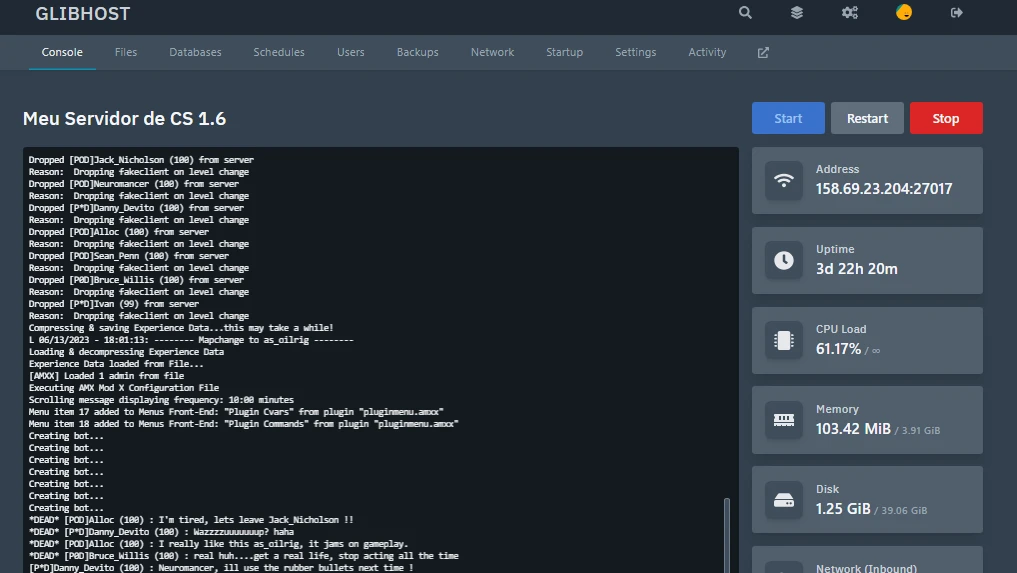Click the console output scrollbar
Viewport: 1017px width, 573px height.
[727, 535]
